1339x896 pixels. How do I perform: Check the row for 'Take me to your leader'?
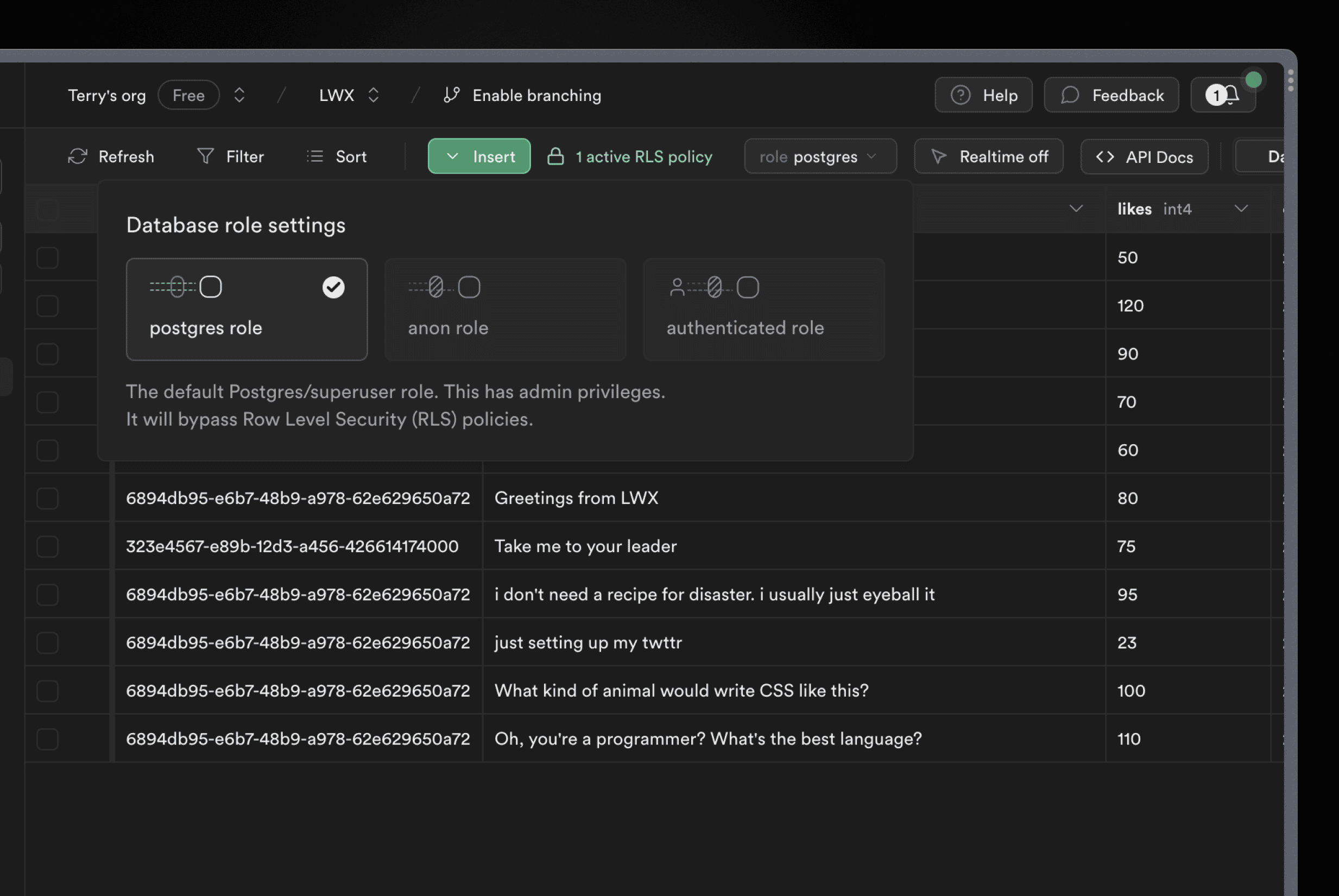tap(47, 546)
